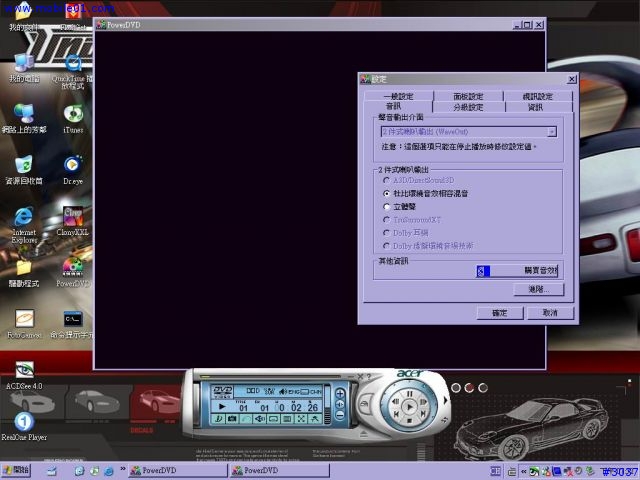Click the configuration hammer icon on the player

click(x=315, y=419)
